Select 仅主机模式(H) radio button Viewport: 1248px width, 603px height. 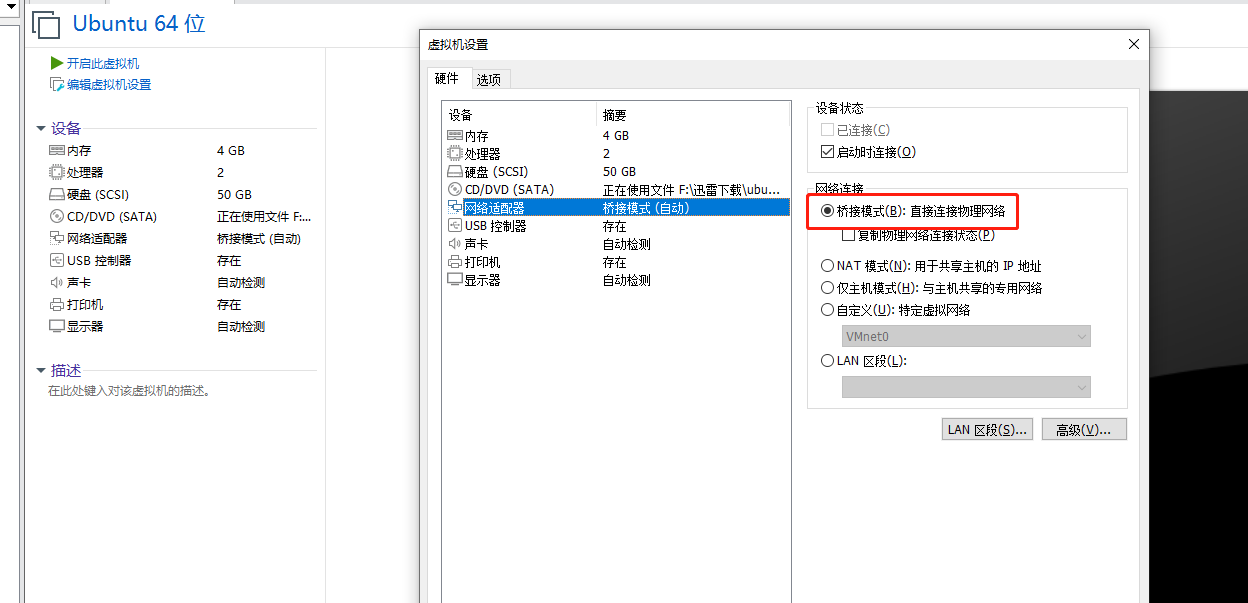coord(827,288)
